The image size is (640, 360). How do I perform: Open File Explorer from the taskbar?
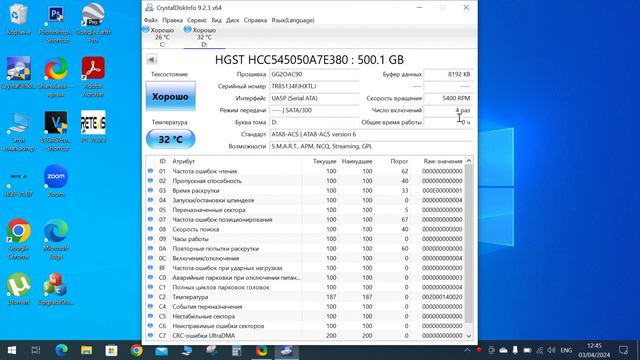coord(87,350)
